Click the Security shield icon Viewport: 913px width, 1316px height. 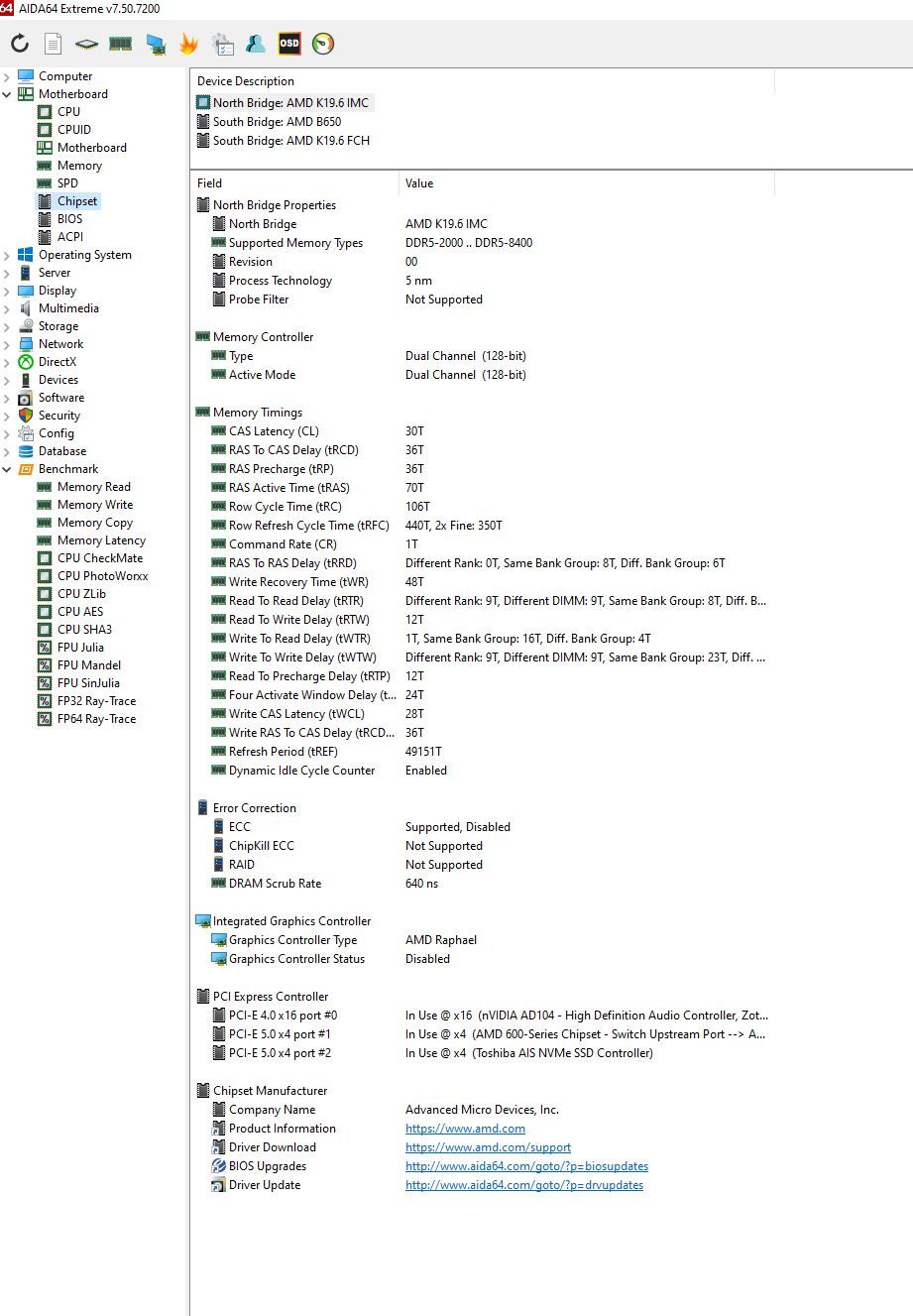tap(26, 416)
